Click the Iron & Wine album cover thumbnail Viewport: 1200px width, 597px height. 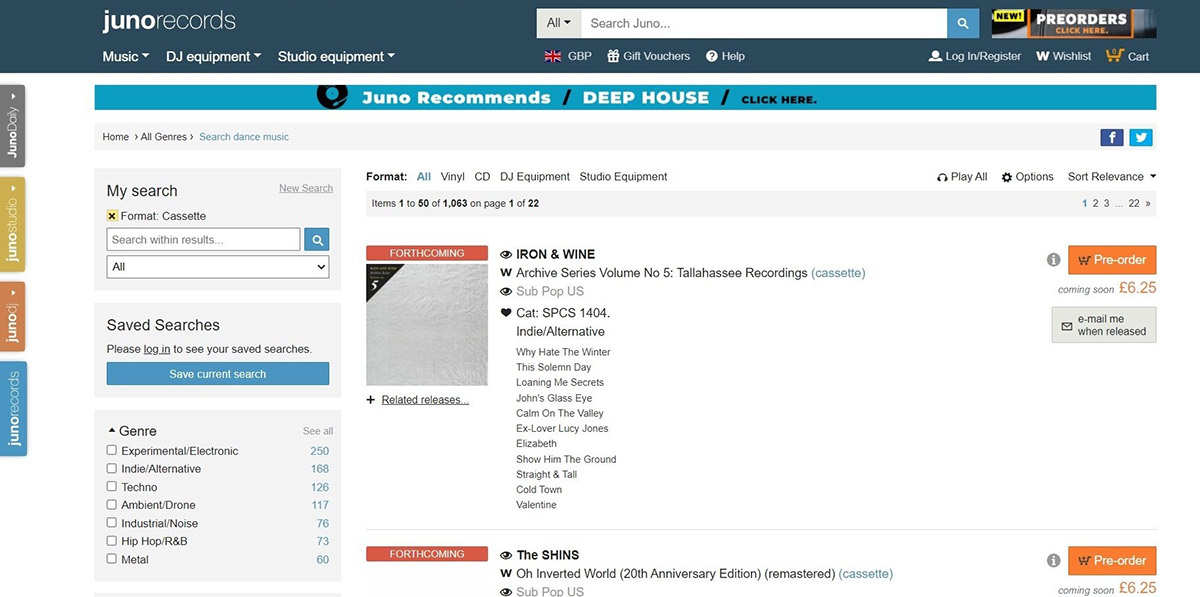[427, 324]
